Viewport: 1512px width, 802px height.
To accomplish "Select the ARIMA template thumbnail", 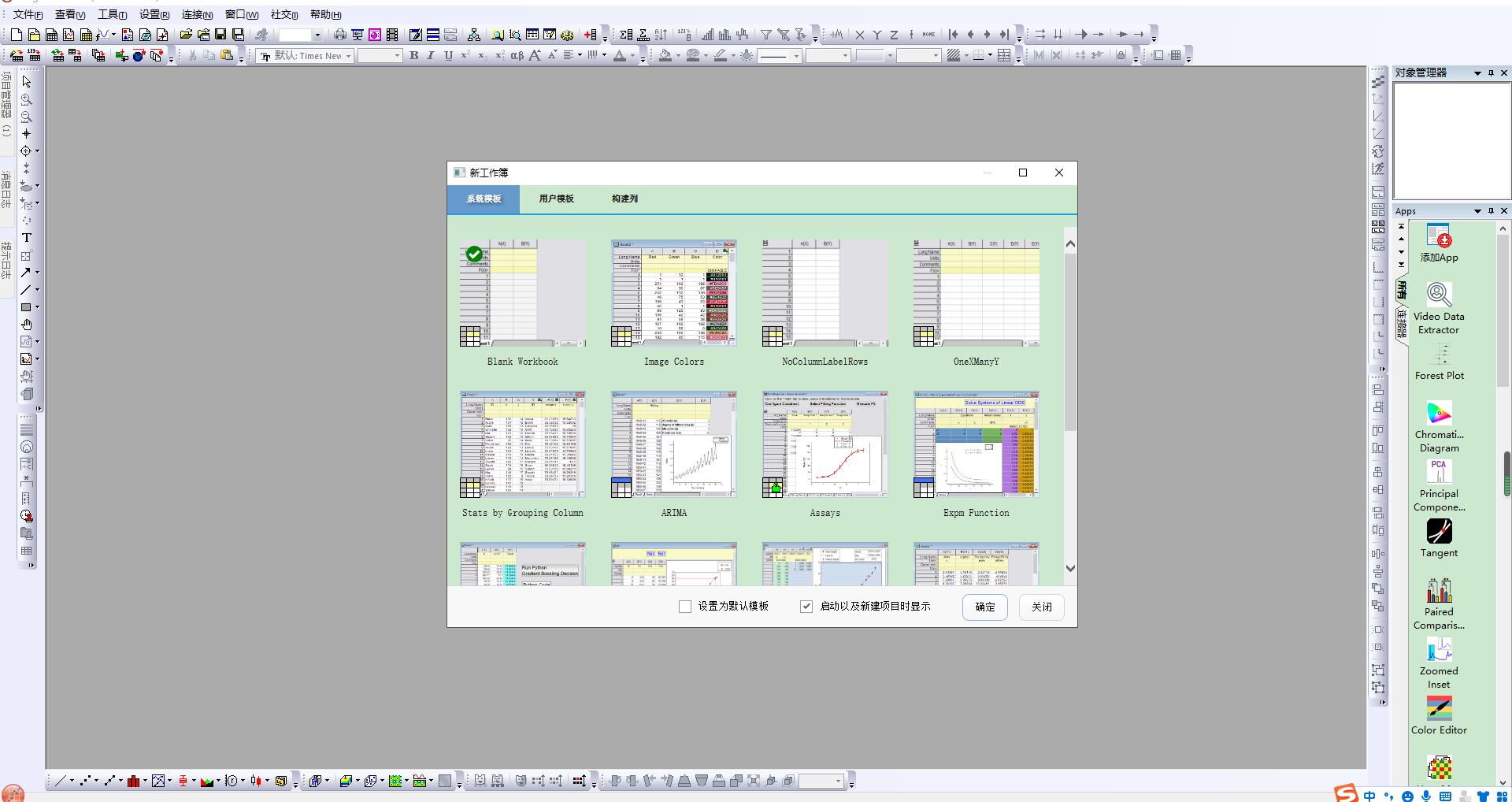I will (674, 445).
